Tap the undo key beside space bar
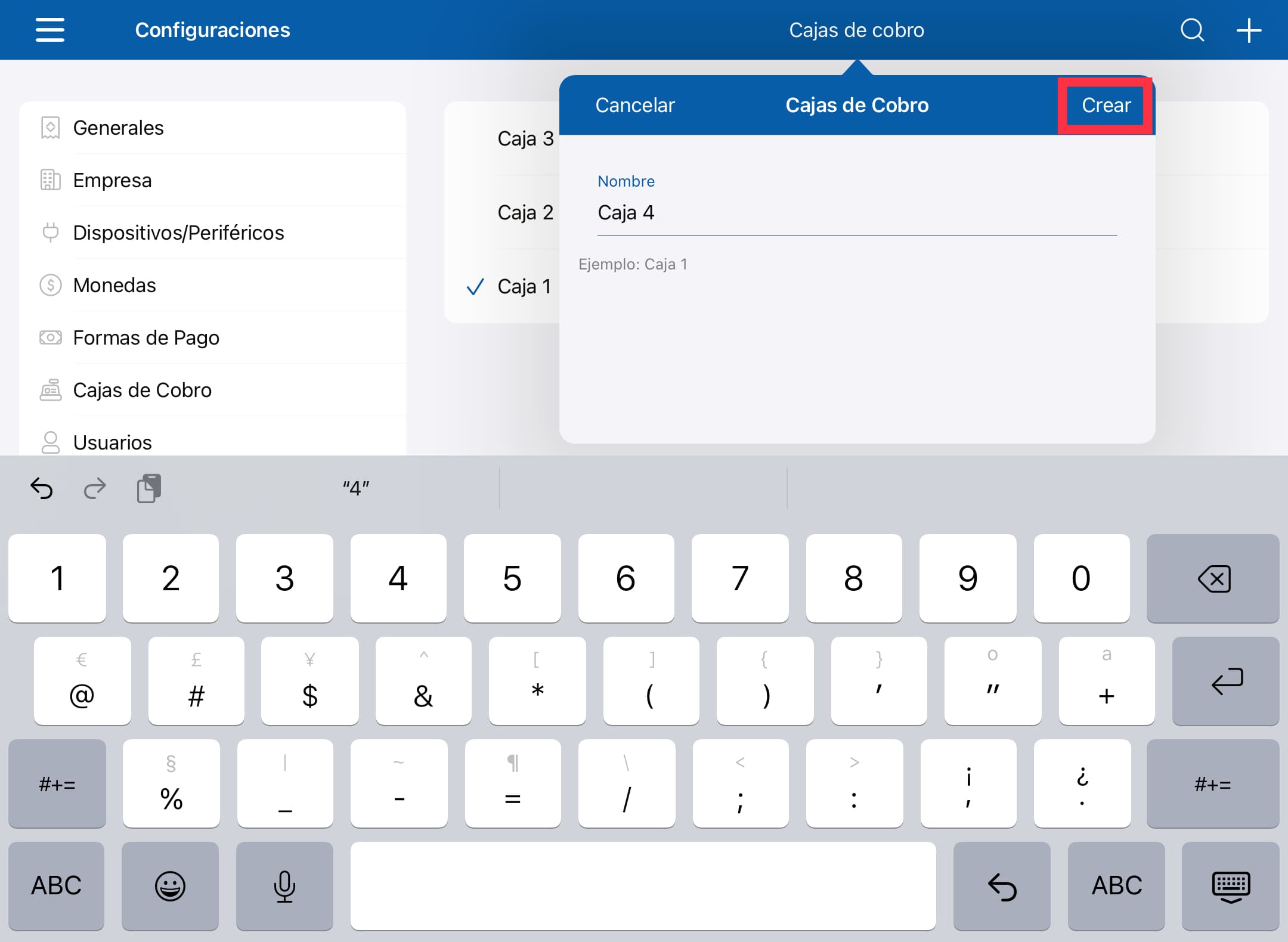 pos(1002,886)
